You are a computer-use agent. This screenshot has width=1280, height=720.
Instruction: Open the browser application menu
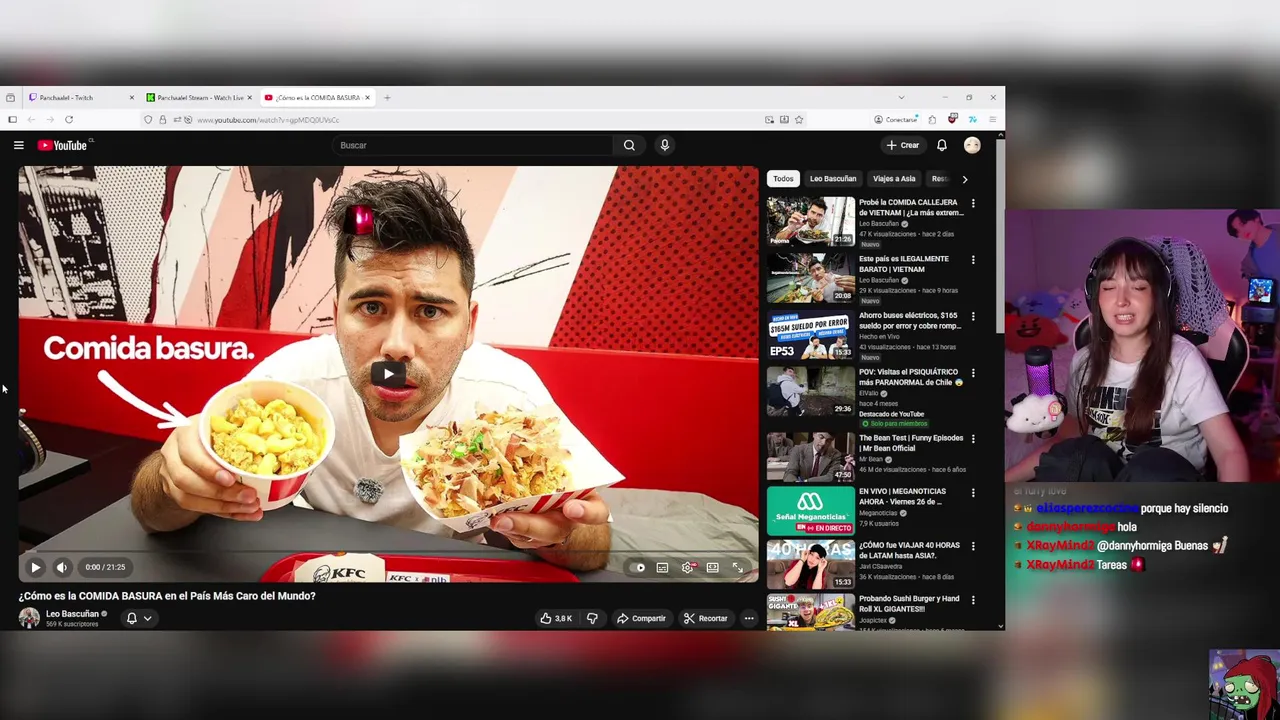tap(992, 120)
